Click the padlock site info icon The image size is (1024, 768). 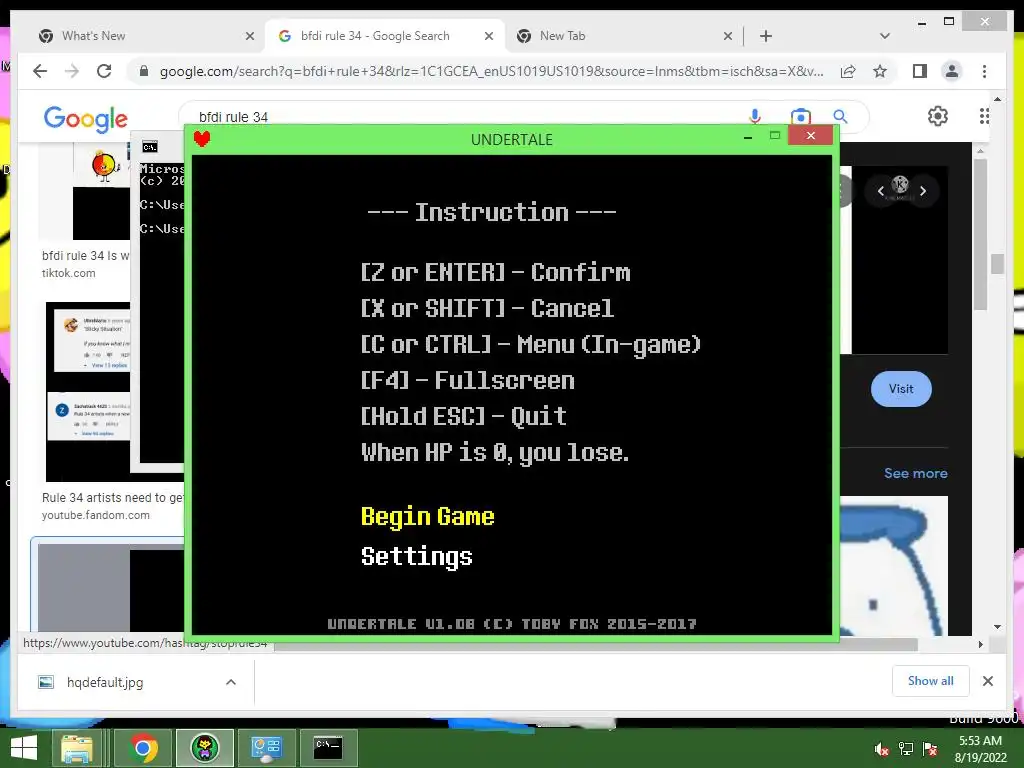pyautogui.click(x=144, y=71)
